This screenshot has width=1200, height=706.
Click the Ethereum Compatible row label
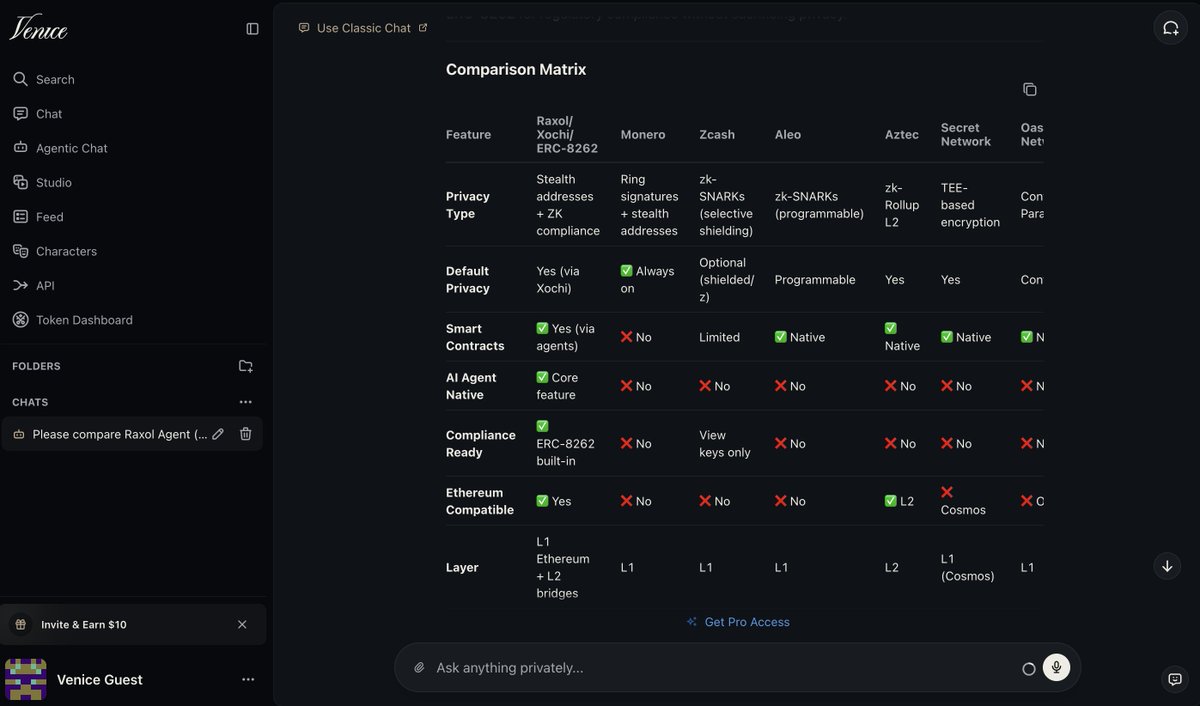tap(480, 501)
